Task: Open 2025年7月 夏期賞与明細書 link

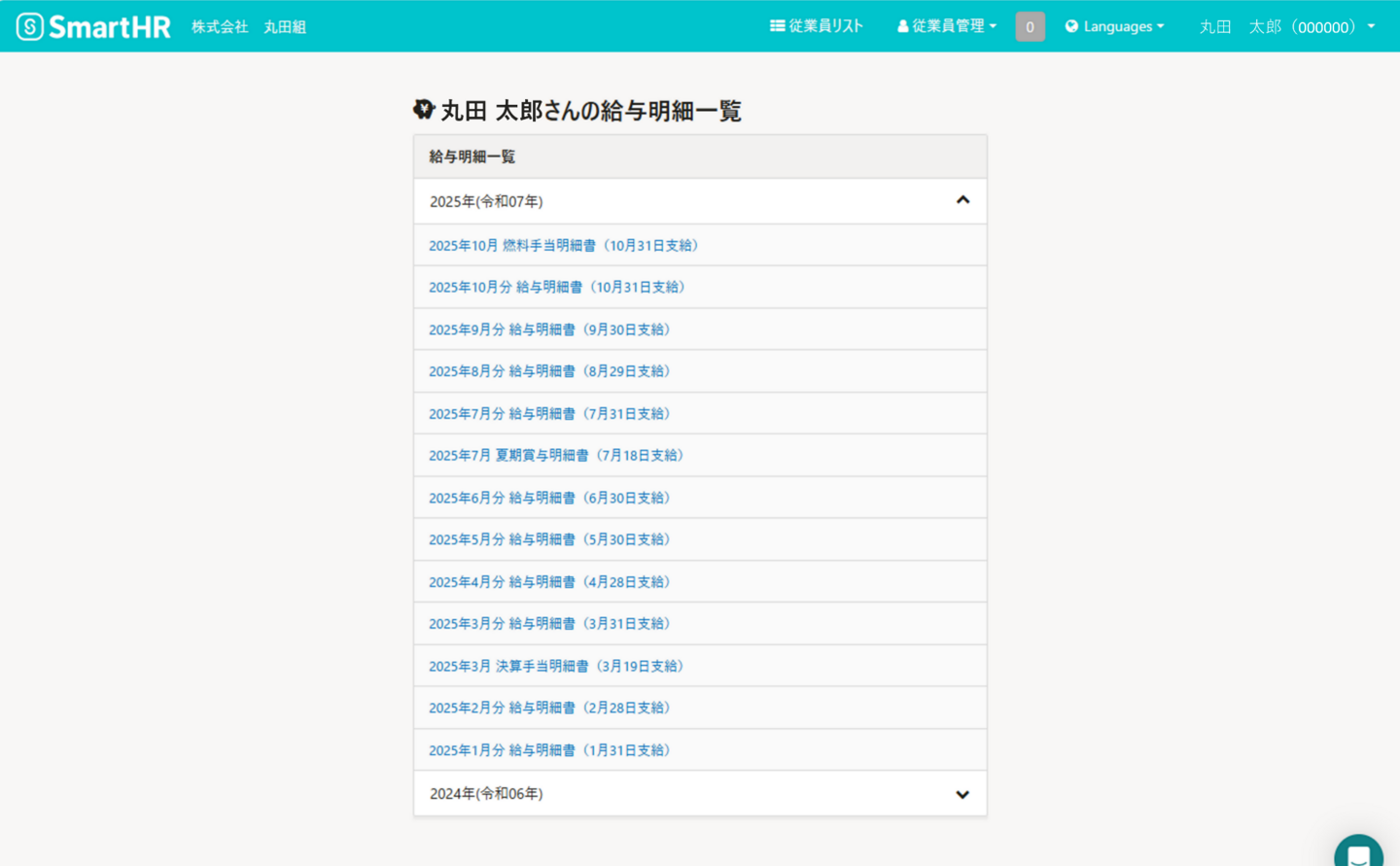Action: 557,456
